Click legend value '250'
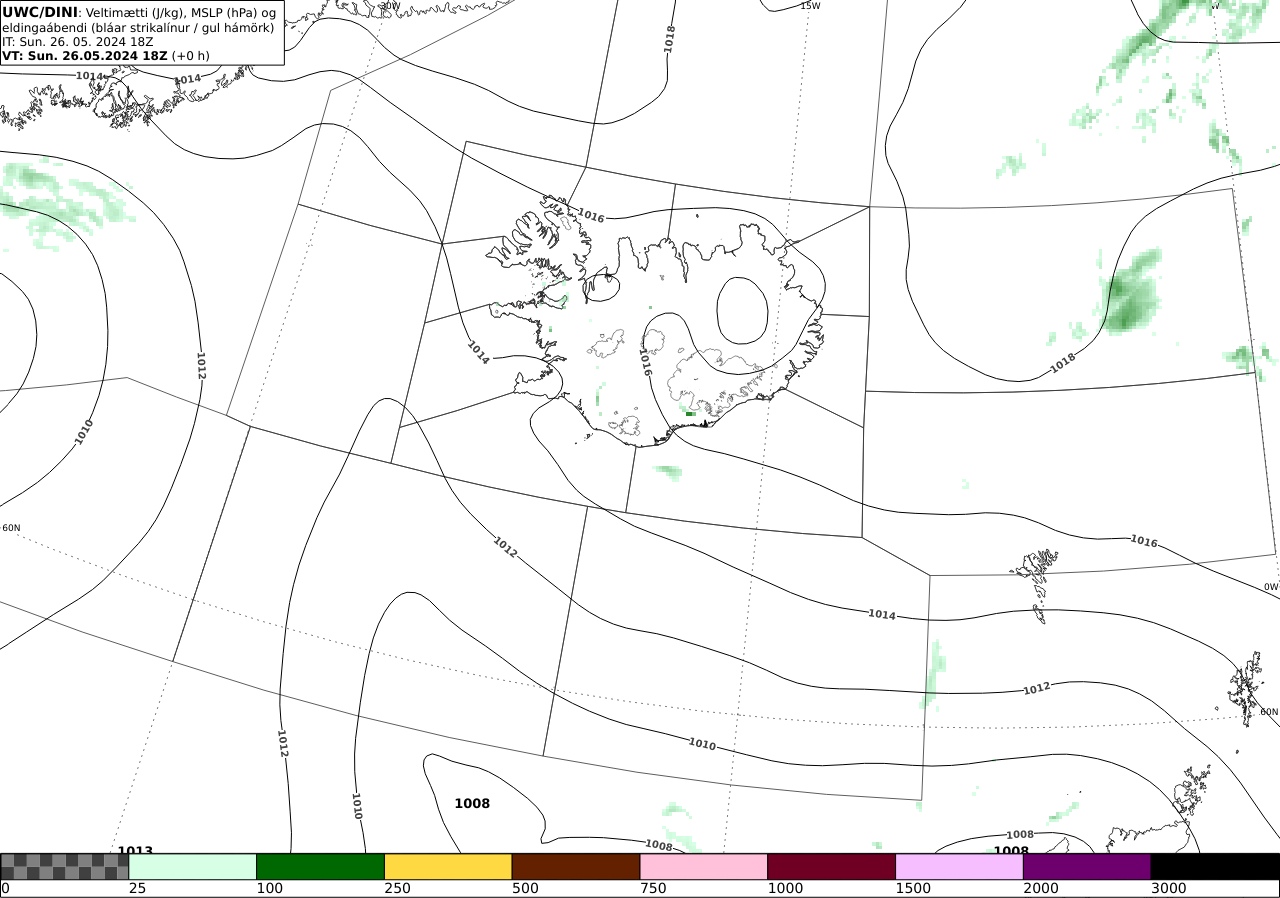This screenshot has width=1280, height=898. pos(397,888)
